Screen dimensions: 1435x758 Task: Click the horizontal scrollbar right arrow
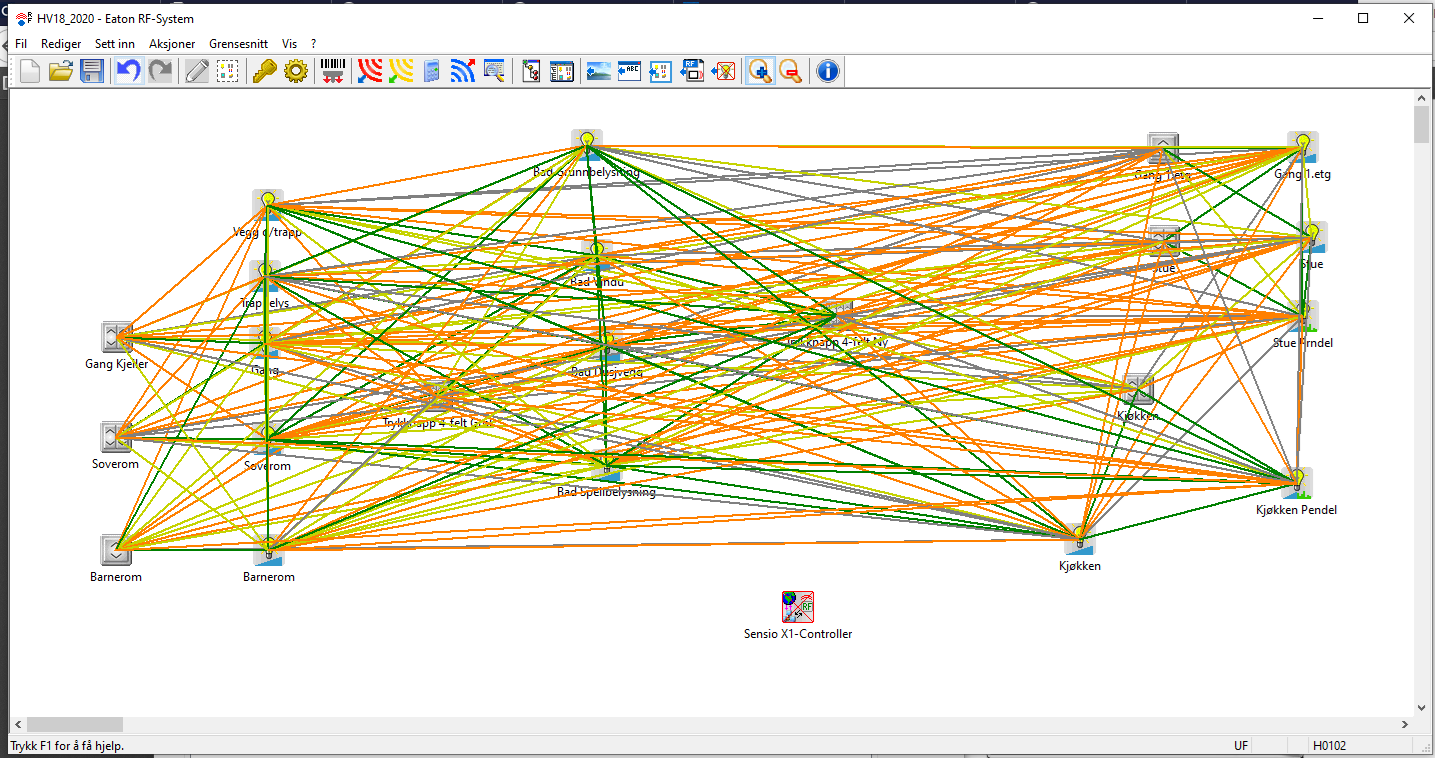click(x=1406, y=724)
